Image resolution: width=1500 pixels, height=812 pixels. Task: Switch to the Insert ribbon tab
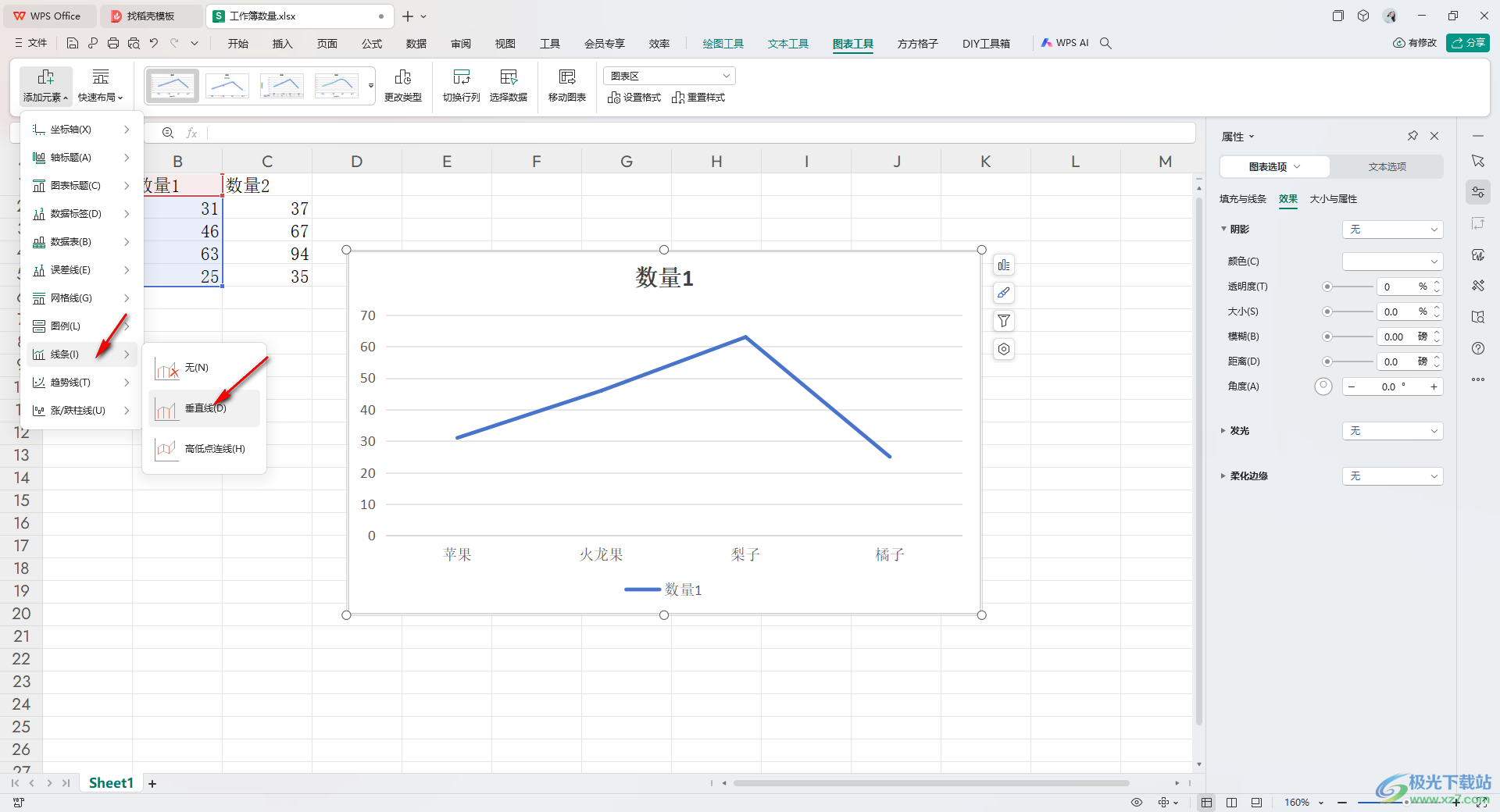pyautogui.click(x=283, y=44)
